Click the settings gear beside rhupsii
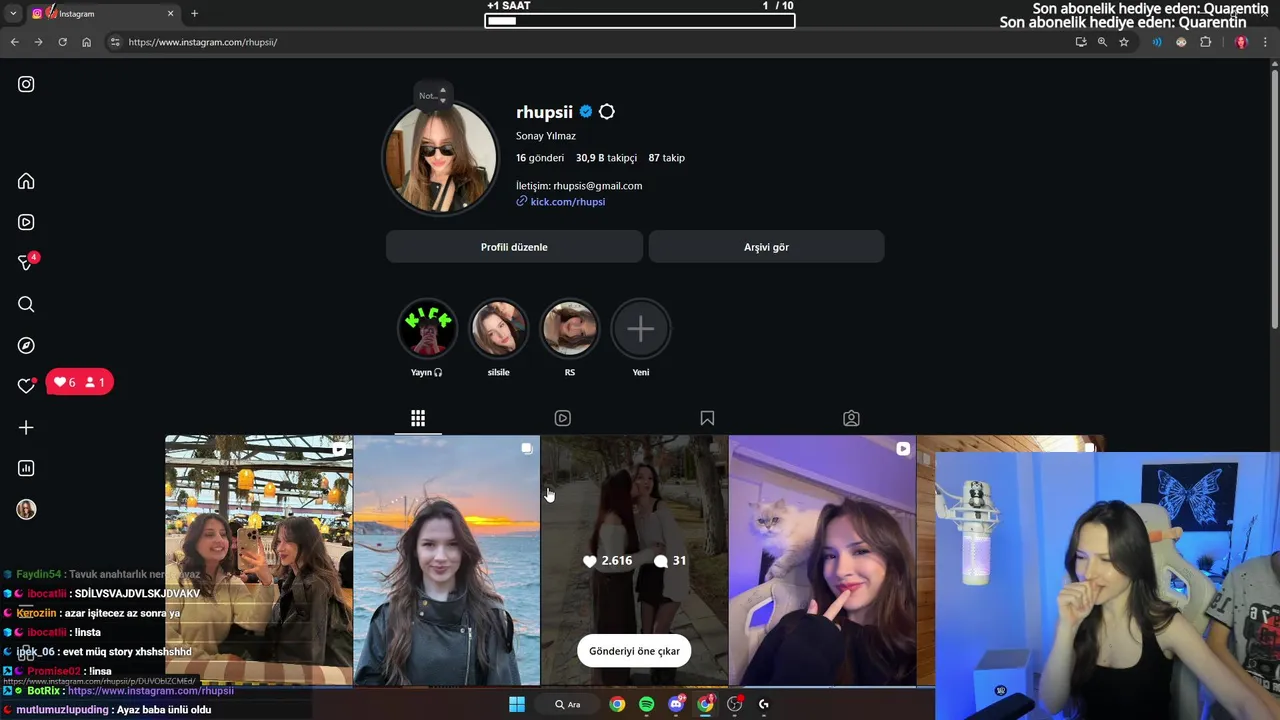 (x=606, y=112)
